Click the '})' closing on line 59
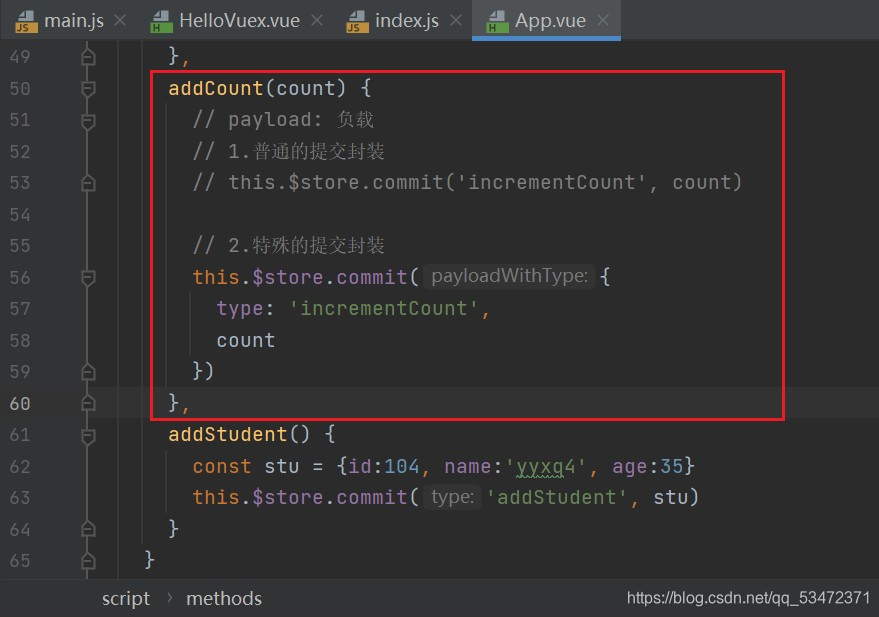Screen dimensions: 879x617 pyautogui.click(x=203, y=372)
